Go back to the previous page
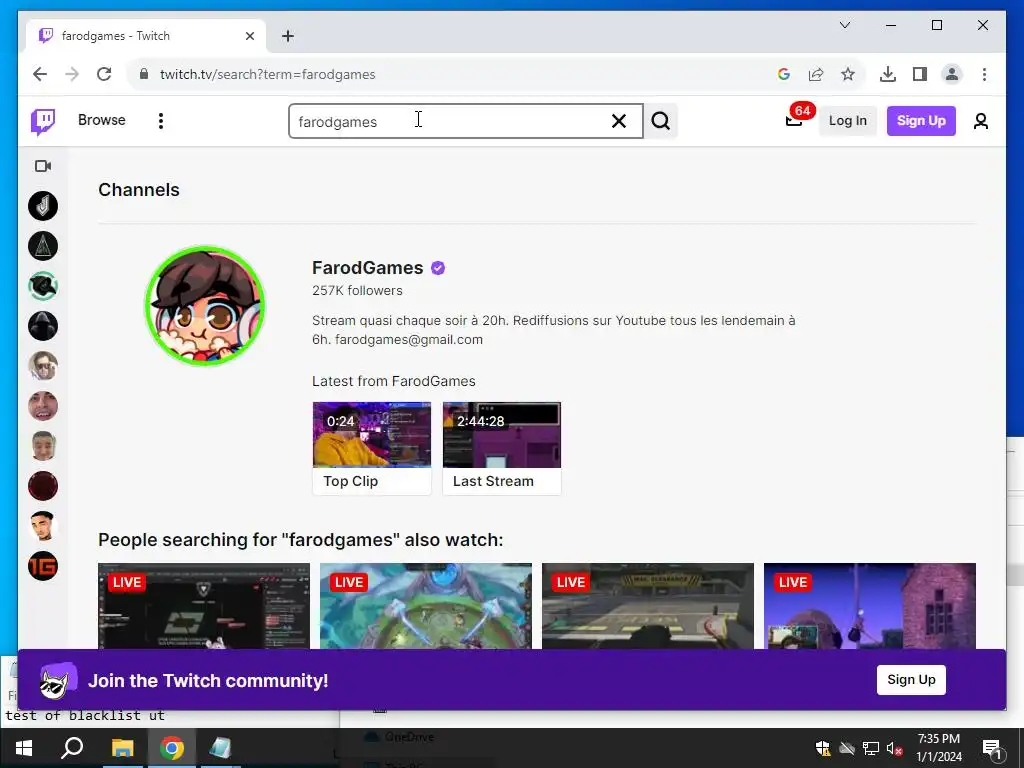Viewport: 1024px width, 768px height. pyautogui.click(x=40, y=74)
